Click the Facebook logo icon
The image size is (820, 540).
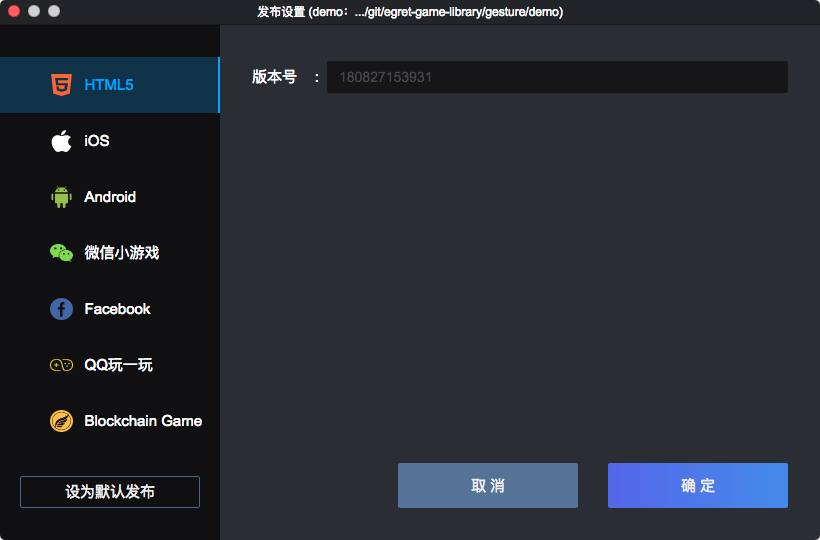pos(61,309)
